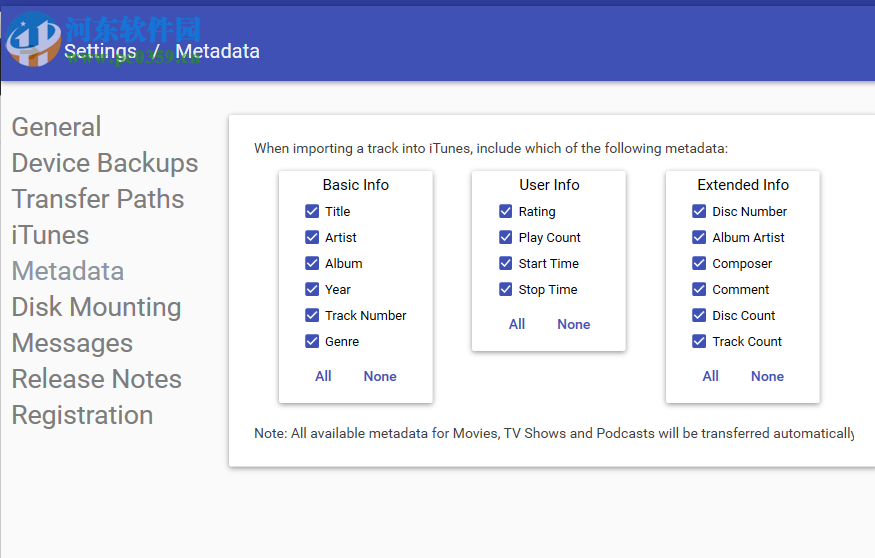Uncheck the Title checkbox
The height and width of the screenshot is (558, 875).
point(312,212)
